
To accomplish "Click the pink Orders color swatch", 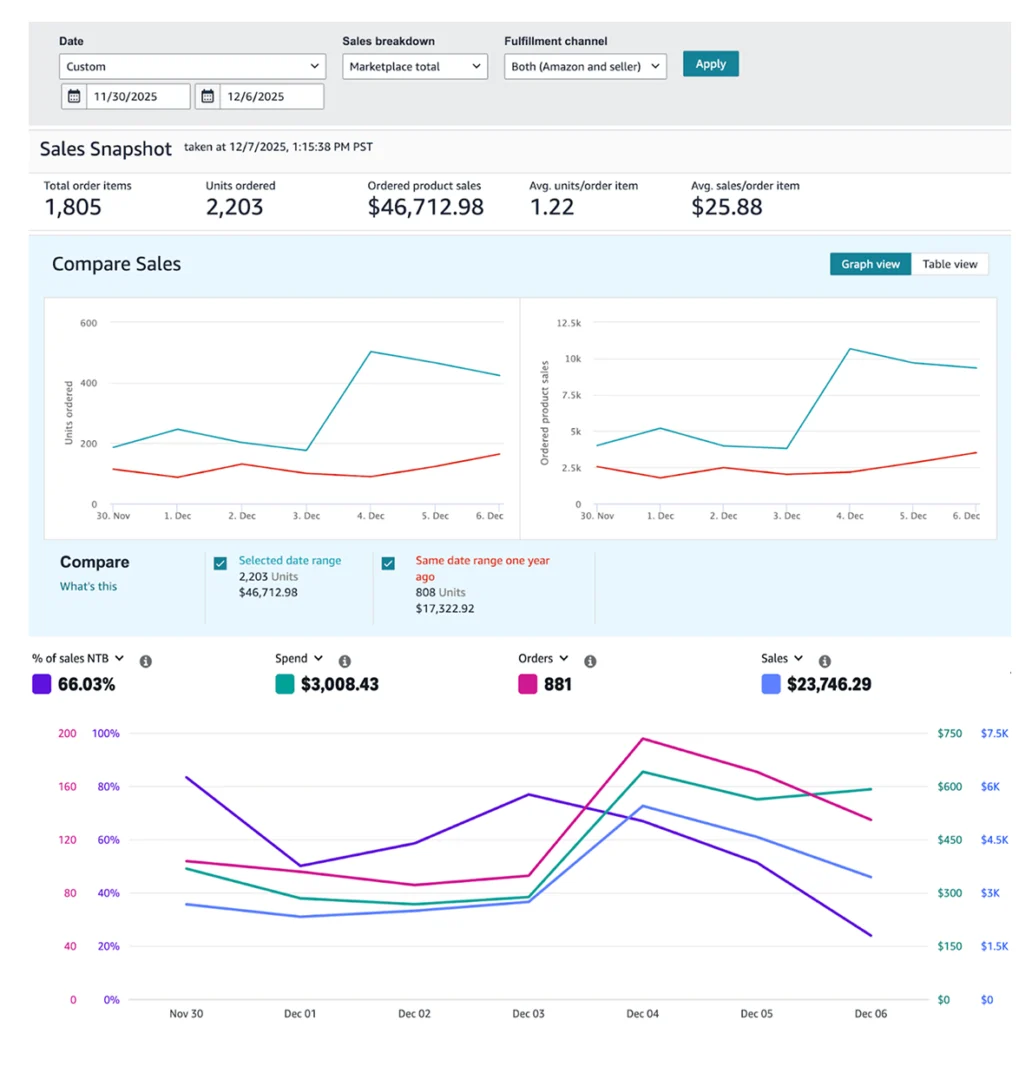I will (x=528, y=685).
